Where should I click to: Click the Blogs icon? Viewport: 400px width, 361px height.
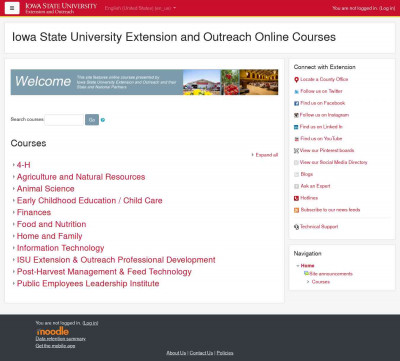click(x=296, y=174)
